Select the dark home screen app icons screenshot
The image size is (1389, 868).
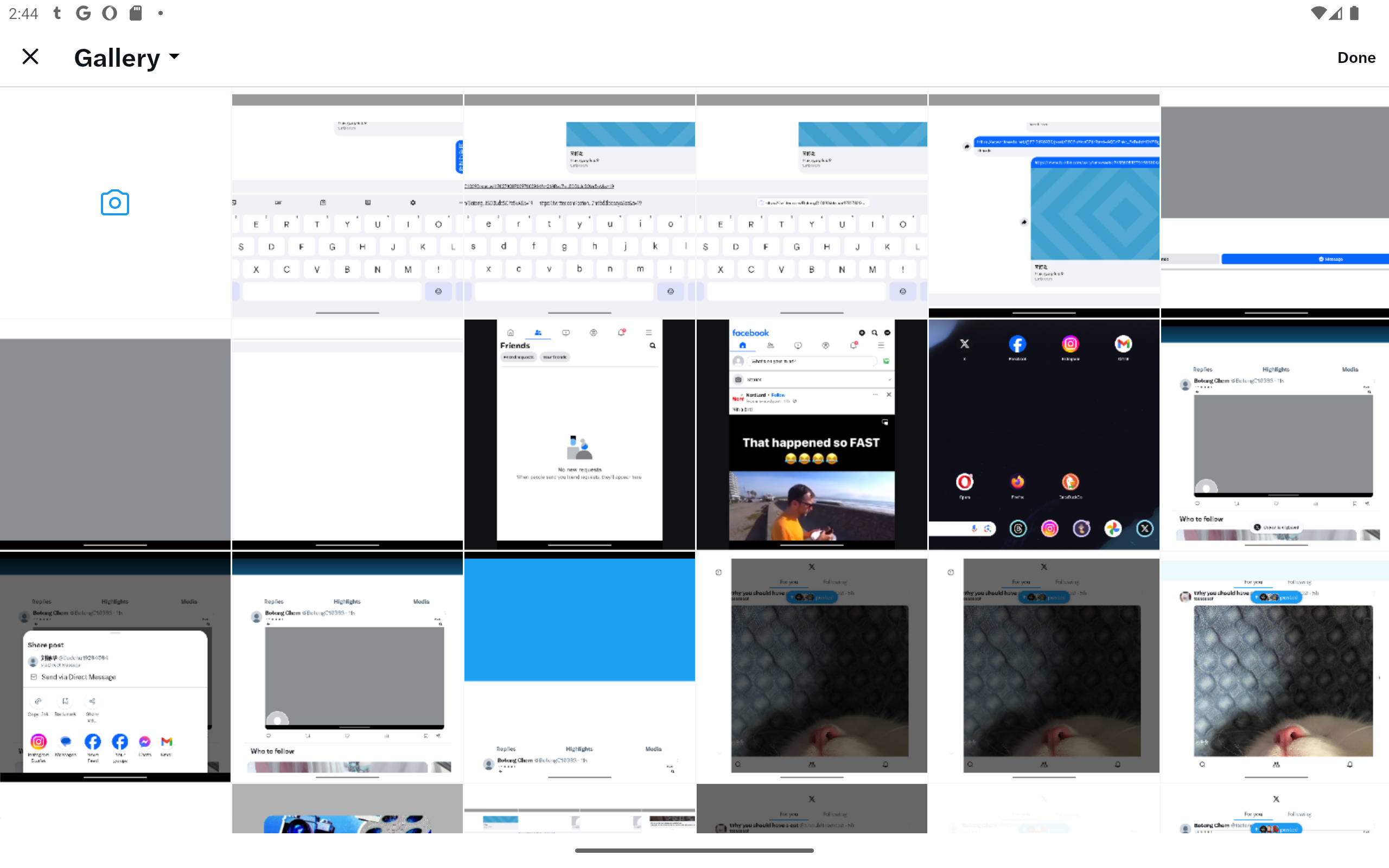pos(1043,435)
